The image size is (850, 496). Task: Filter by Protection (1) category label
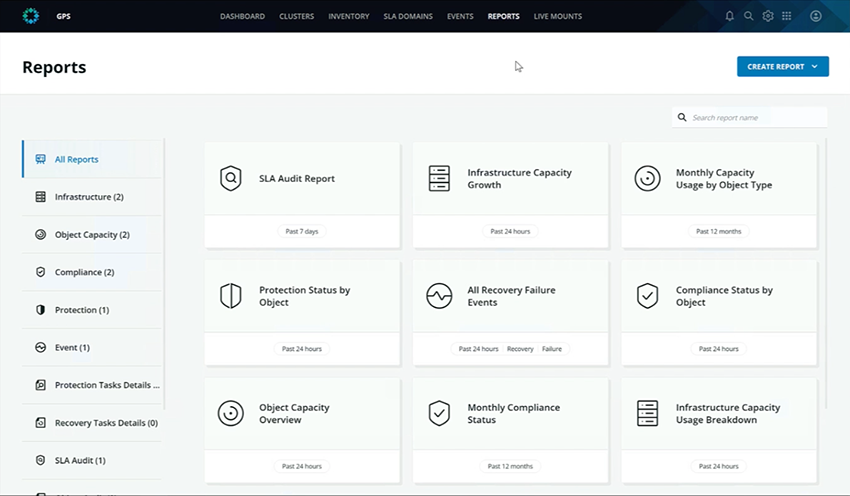click(82, 310)
